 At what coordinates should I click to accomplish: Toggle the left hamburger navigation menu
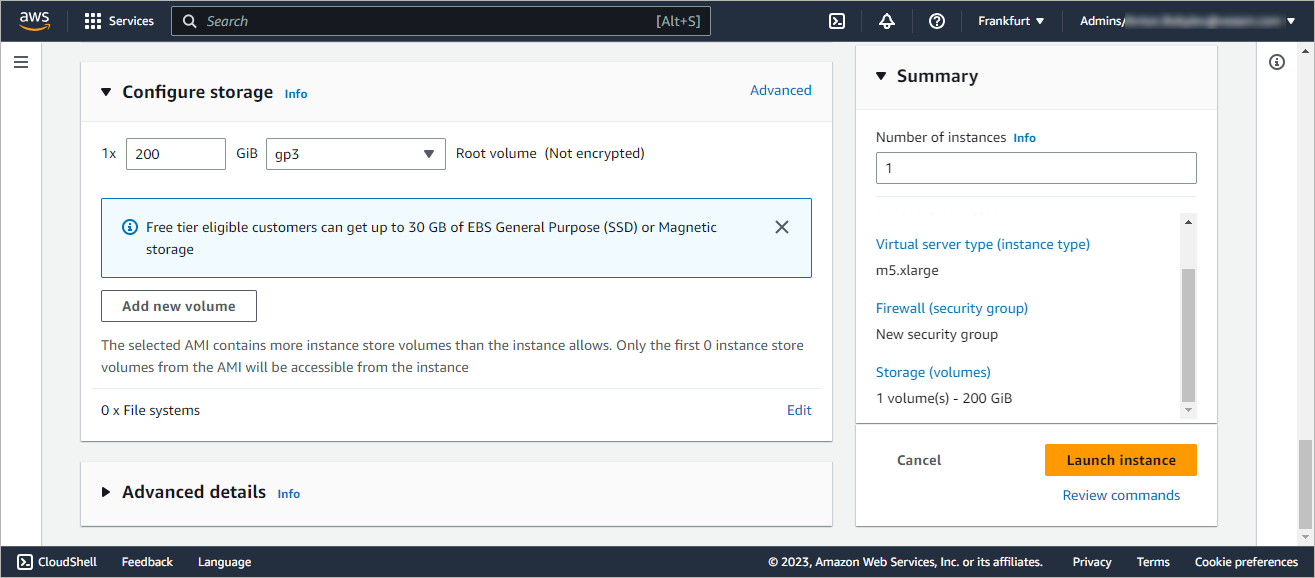coord(21,62)
